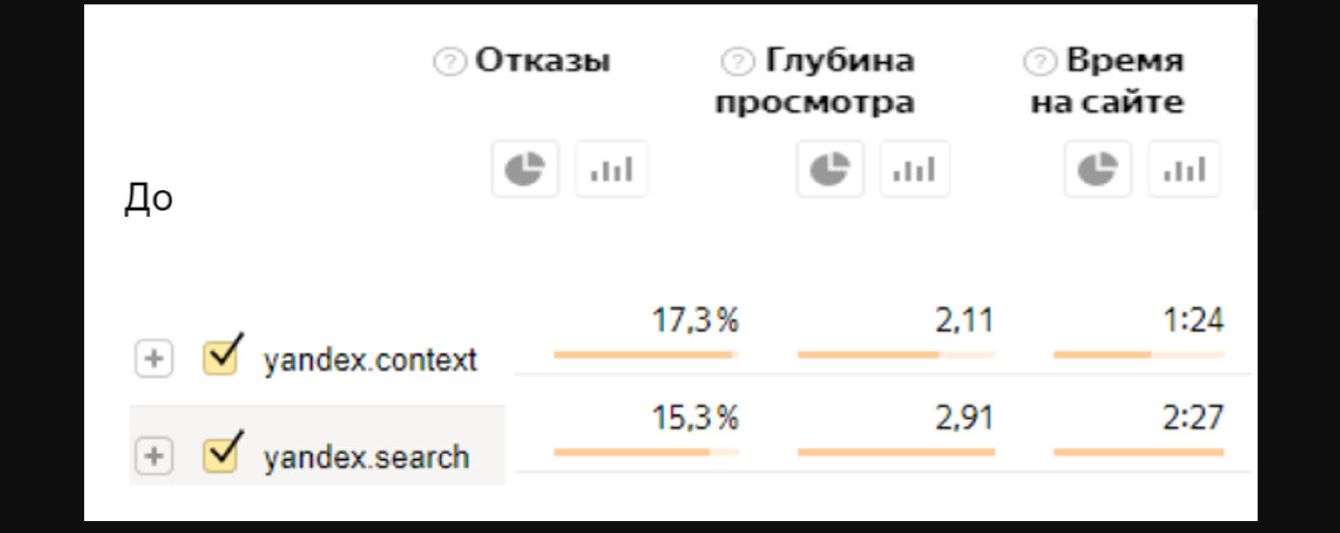Uncheck the yandex.search checkbox
Screen dimensions: 1340x533
coord(220,455)
